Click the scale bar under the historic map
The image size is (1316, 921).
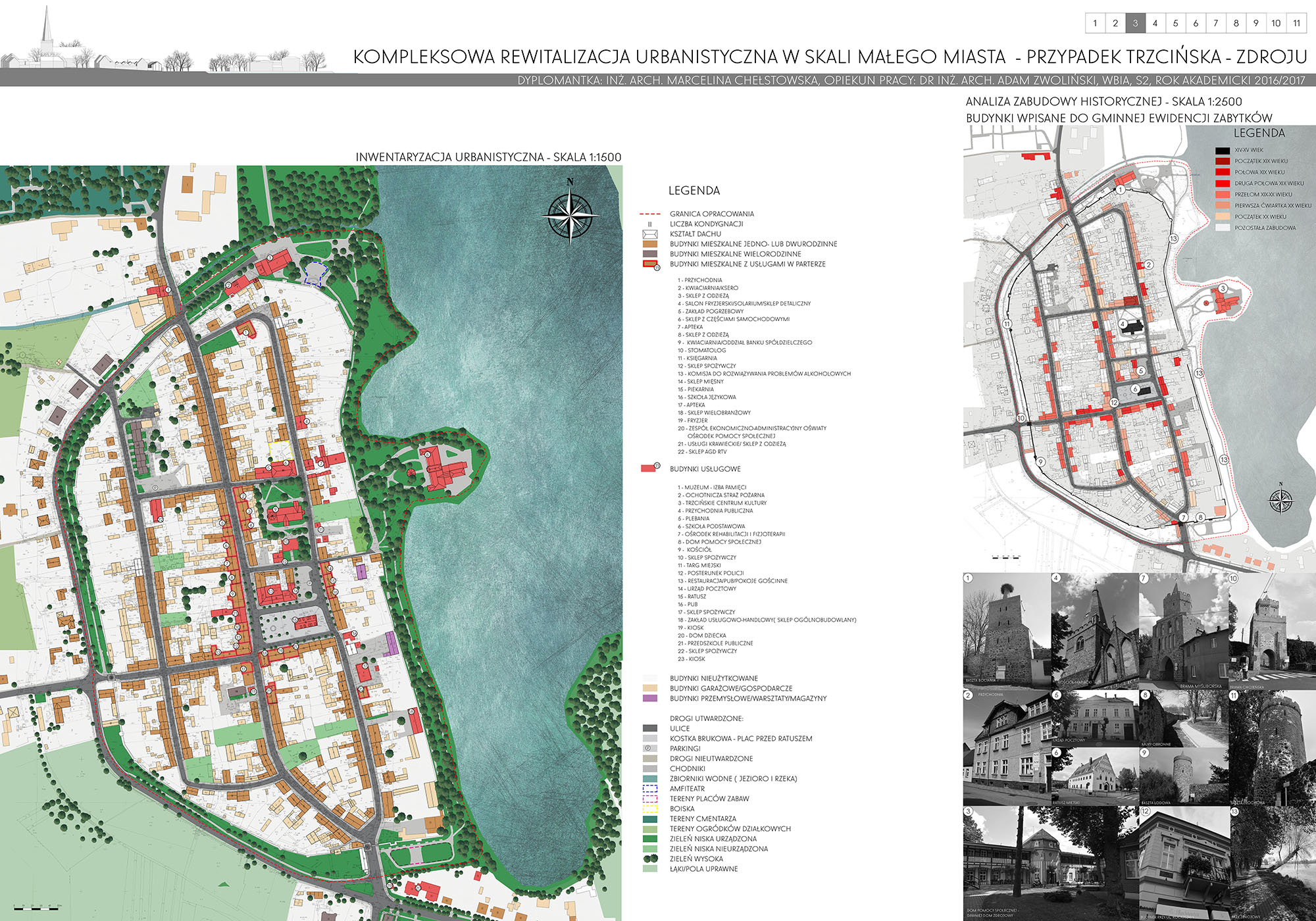pyautogui.click(x=1006, y=557)
